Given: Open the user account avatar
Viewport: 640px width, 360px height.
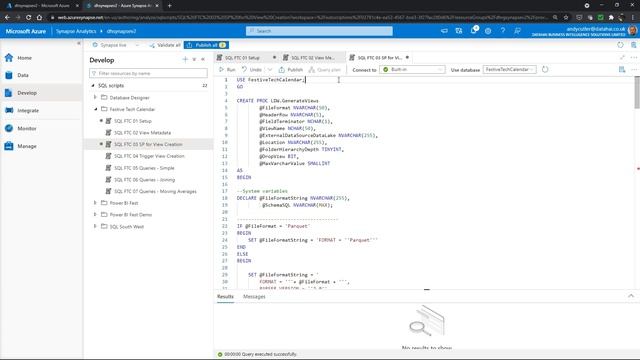Looking at the screenshot, I should click(633, 31).
